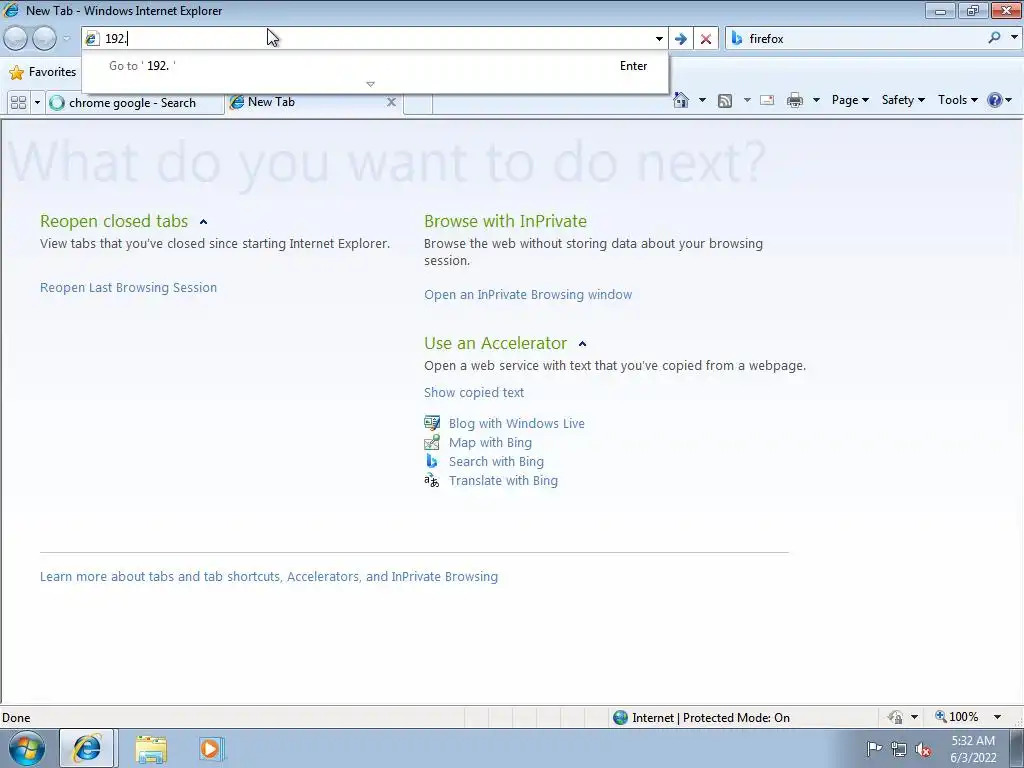
Task: Open the recent pages dropdown arrow
Action: [66, 39]
